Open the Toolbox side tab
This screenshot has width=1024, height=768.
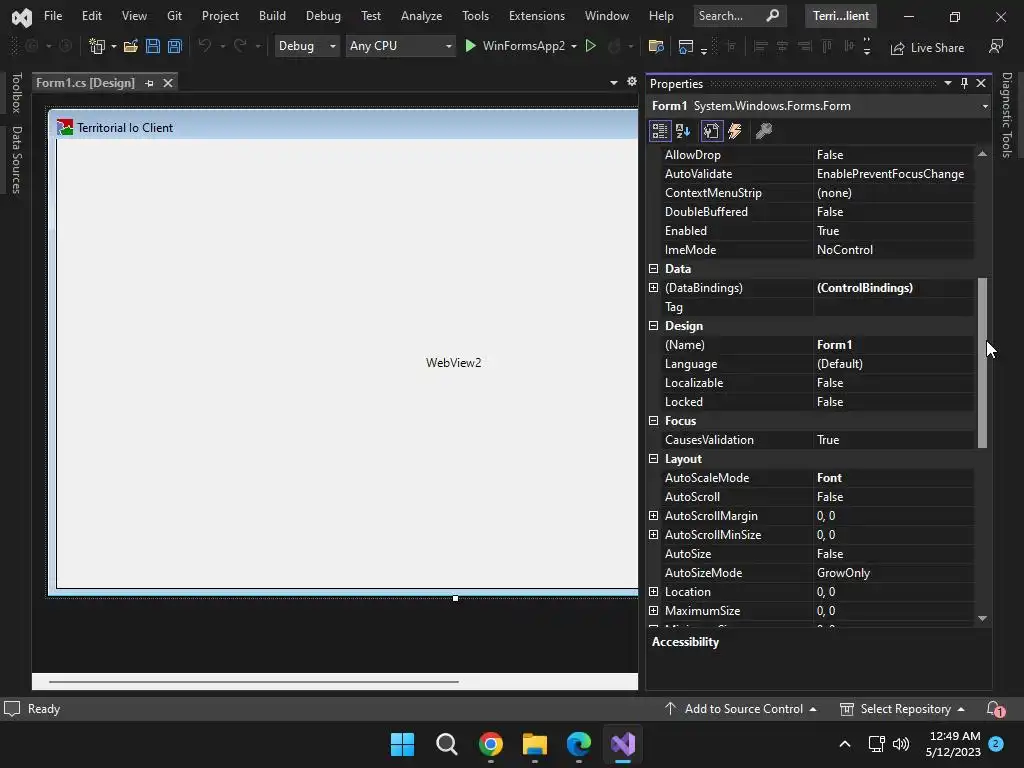tap(17, 93)
